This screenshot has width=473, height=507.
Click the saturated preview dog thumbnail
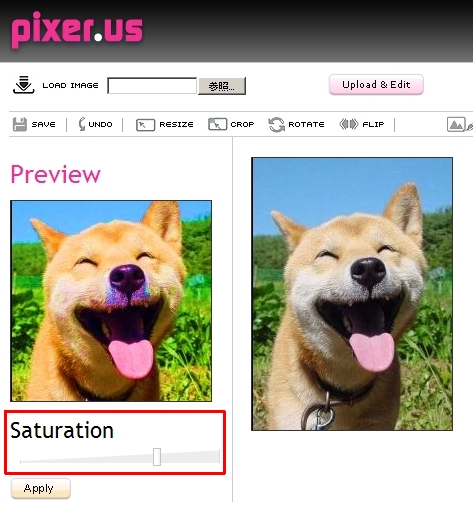point(111,301)
